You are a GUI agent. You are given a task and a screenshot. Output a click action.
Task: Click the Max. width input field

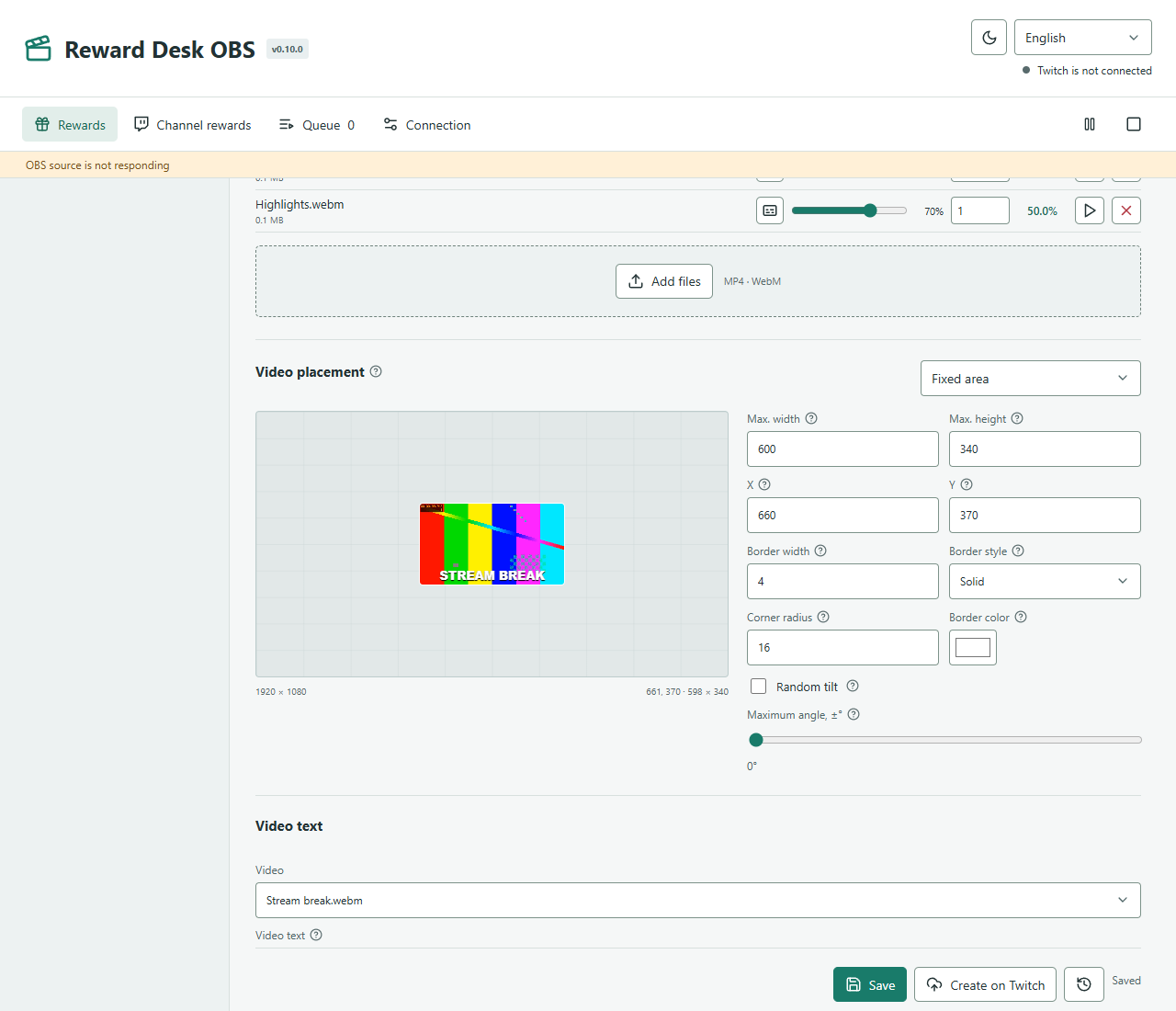842,449
